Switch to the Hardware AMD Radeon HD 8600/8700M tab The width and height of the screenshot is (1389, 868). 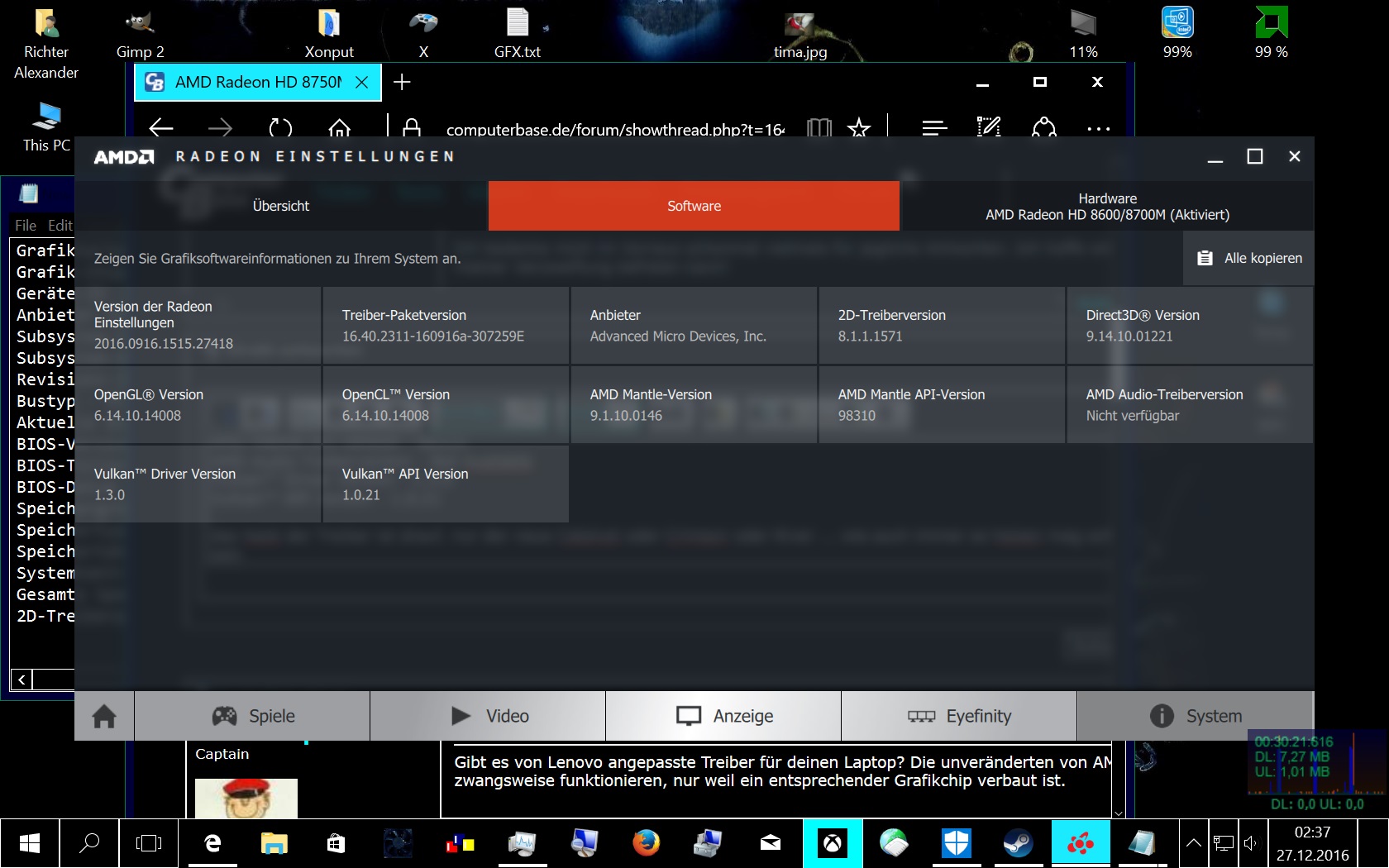(x=1107, y=206)
